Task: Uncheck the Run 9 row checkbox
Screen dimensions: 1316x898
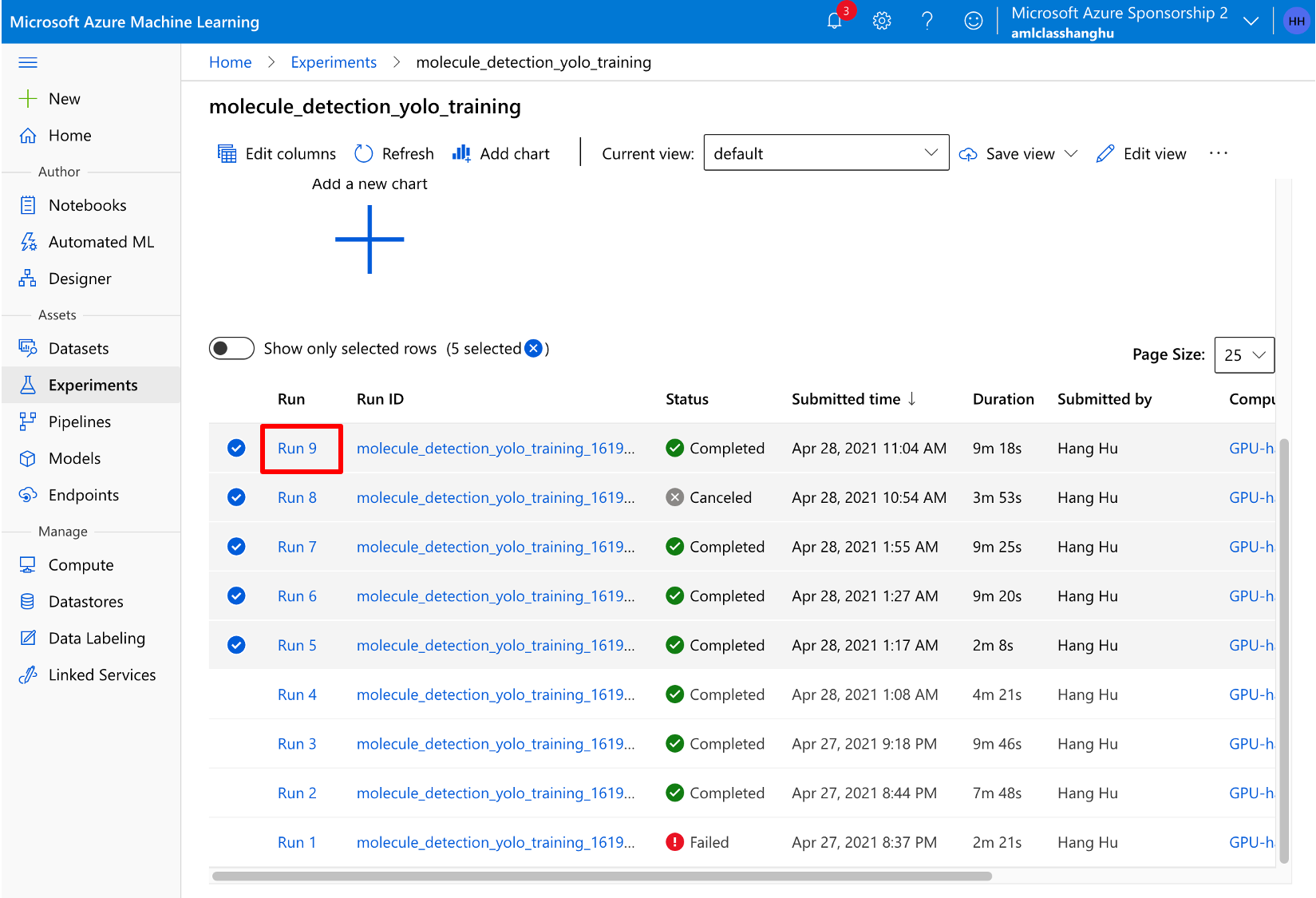Action: coord(236,448)
